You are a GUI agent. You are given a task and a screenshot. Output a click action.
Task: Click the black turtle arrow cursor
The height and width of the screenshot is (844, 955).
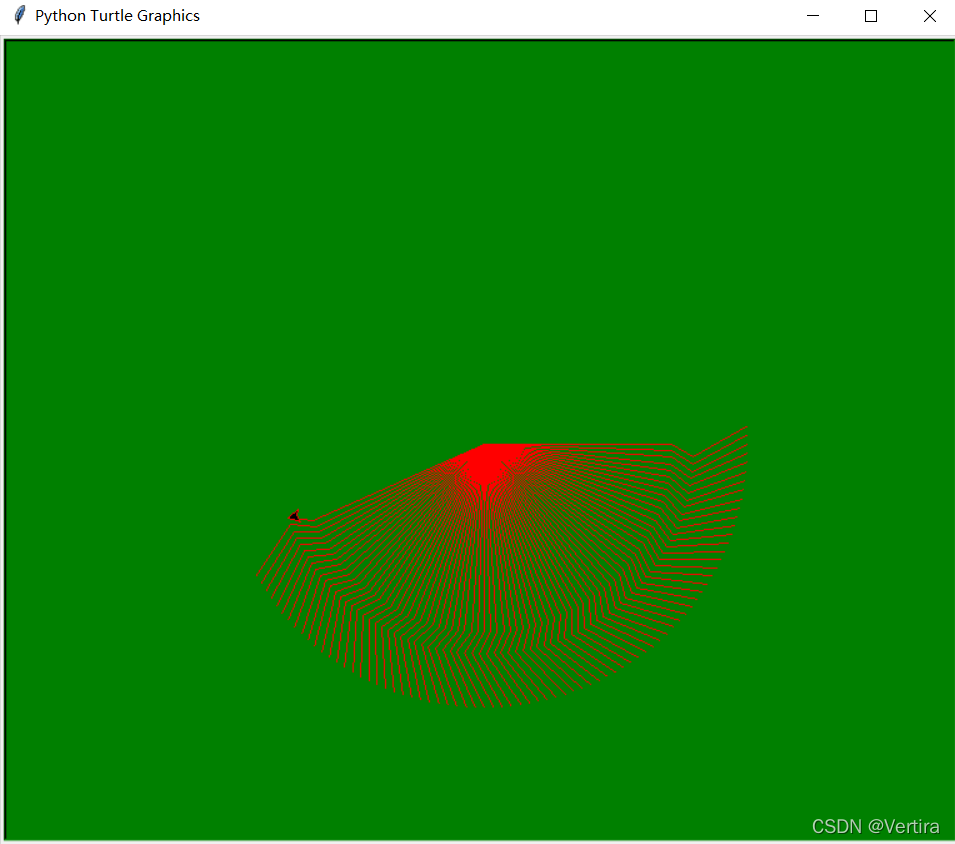295,516
